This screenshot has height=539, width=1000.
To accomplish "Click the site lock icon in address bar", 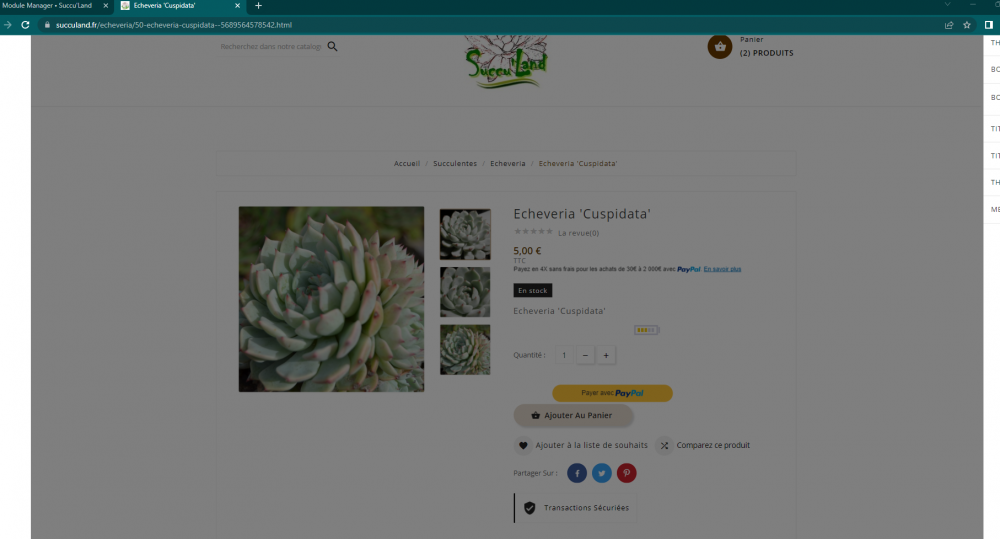I will tap(47, 25).
